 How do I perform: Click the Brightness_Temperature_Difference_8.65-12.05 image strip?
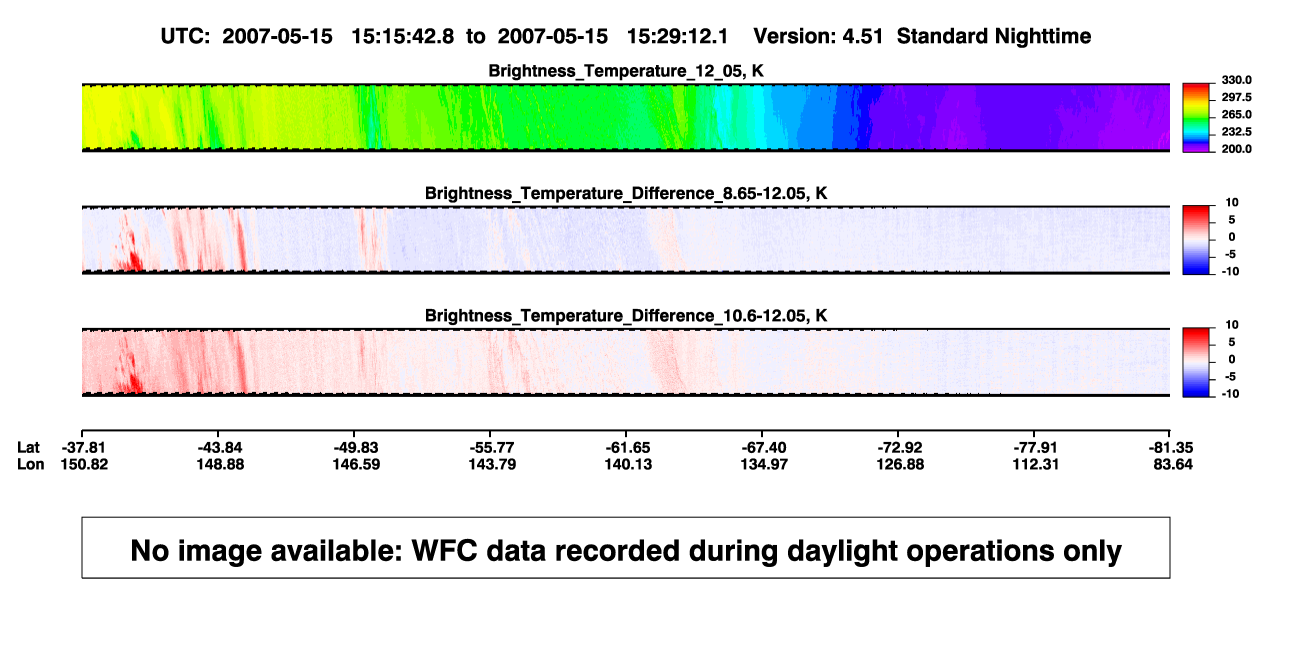point(626,240)
